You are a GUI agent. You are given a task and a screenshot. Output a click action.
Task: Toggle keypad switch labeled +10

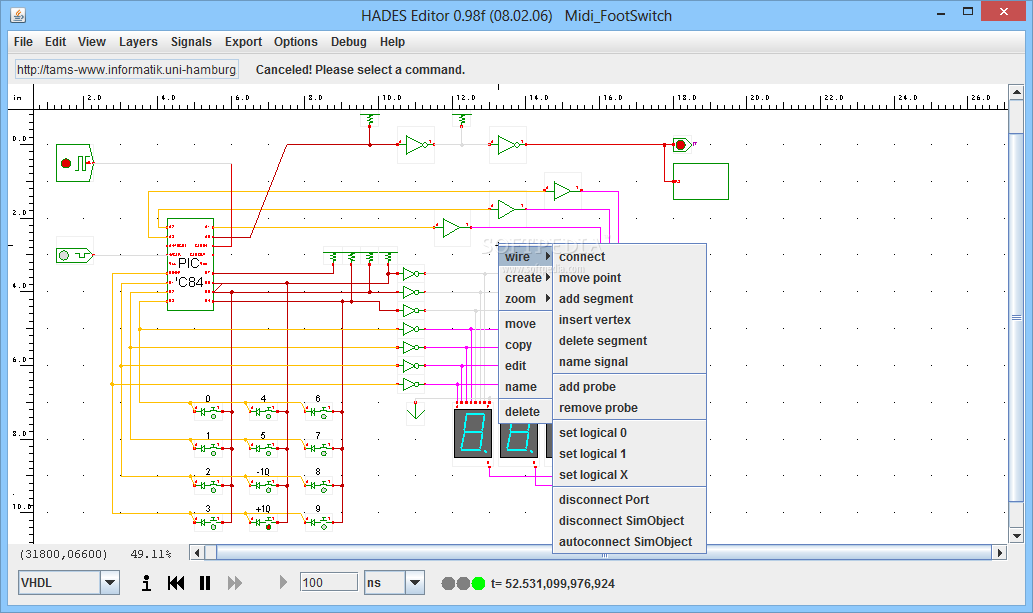pyautogui.click(x=264, y=523)
